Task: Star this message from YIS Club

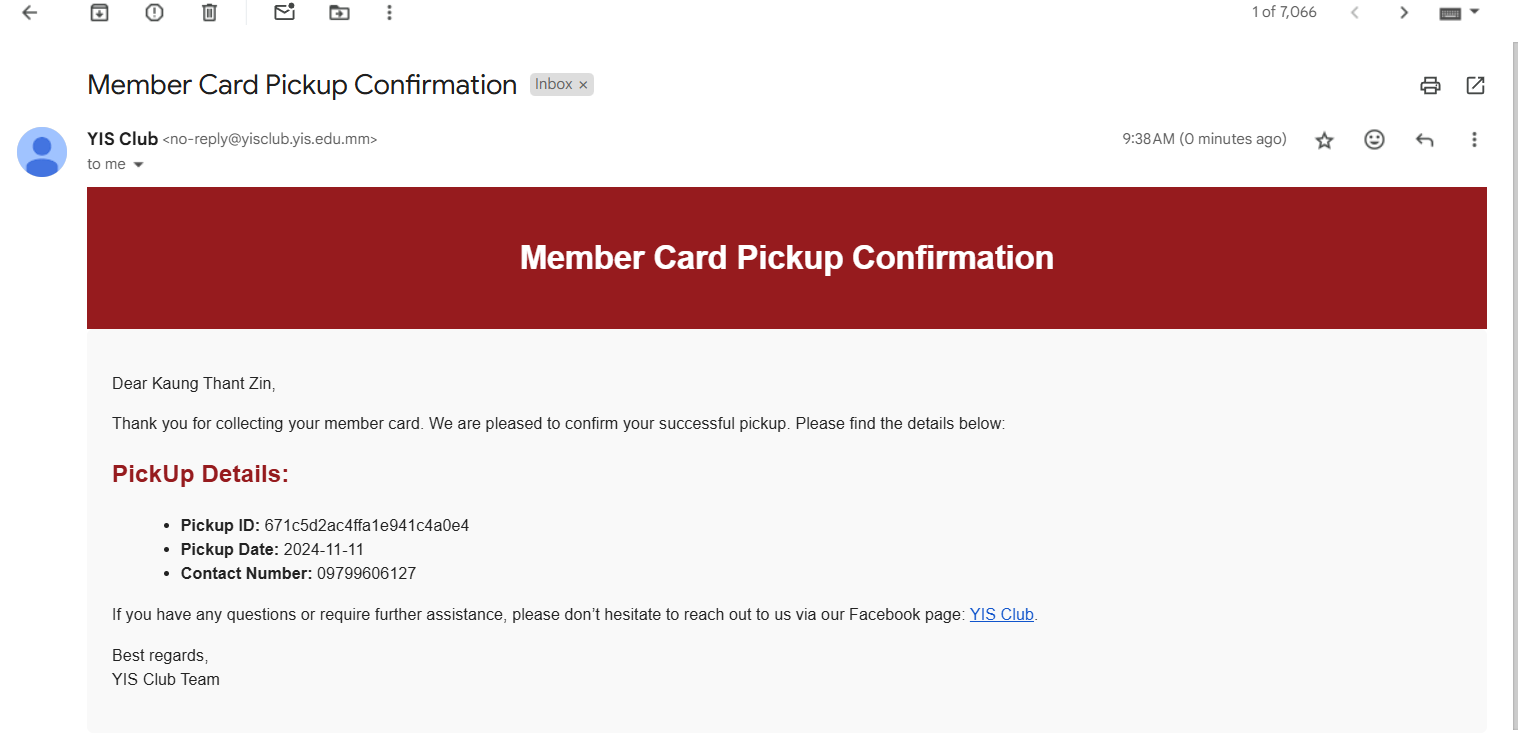Action: coord(1325,140)
